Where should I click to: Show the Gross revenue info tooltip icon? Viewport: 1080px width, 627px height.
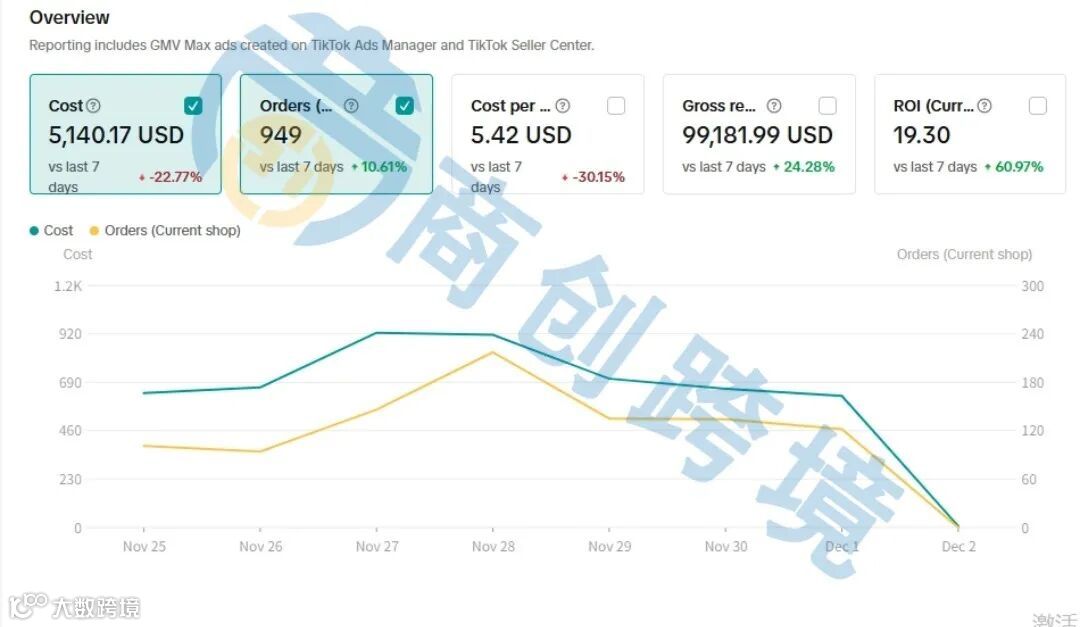coord(774,106)
